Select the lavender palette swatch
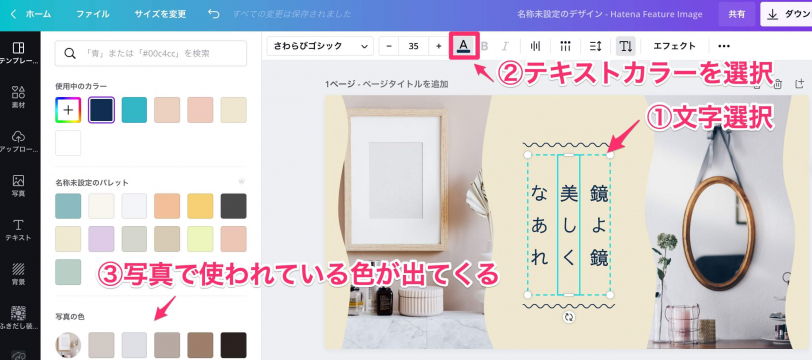This screenshot has width=812, height=360. 101,239
